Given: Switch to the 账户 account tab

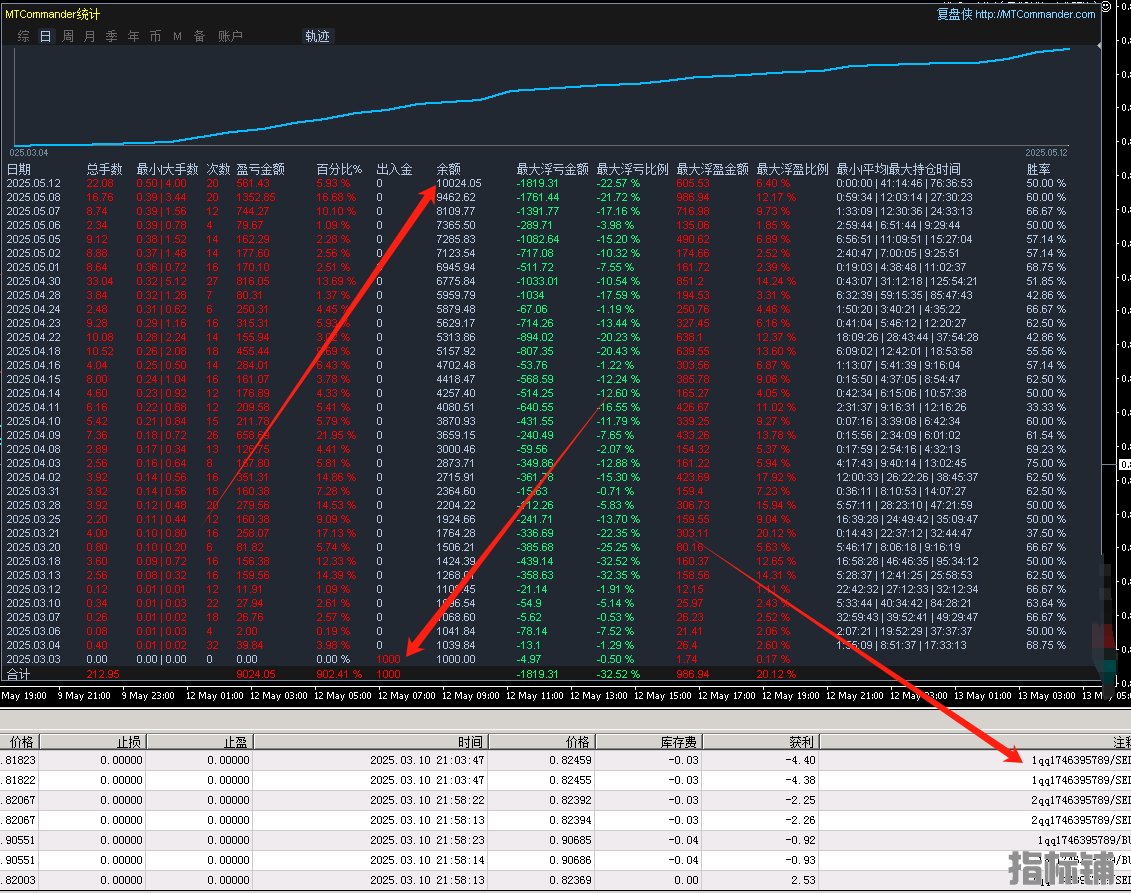Looking at the screenshot, I should coord(230,36).
